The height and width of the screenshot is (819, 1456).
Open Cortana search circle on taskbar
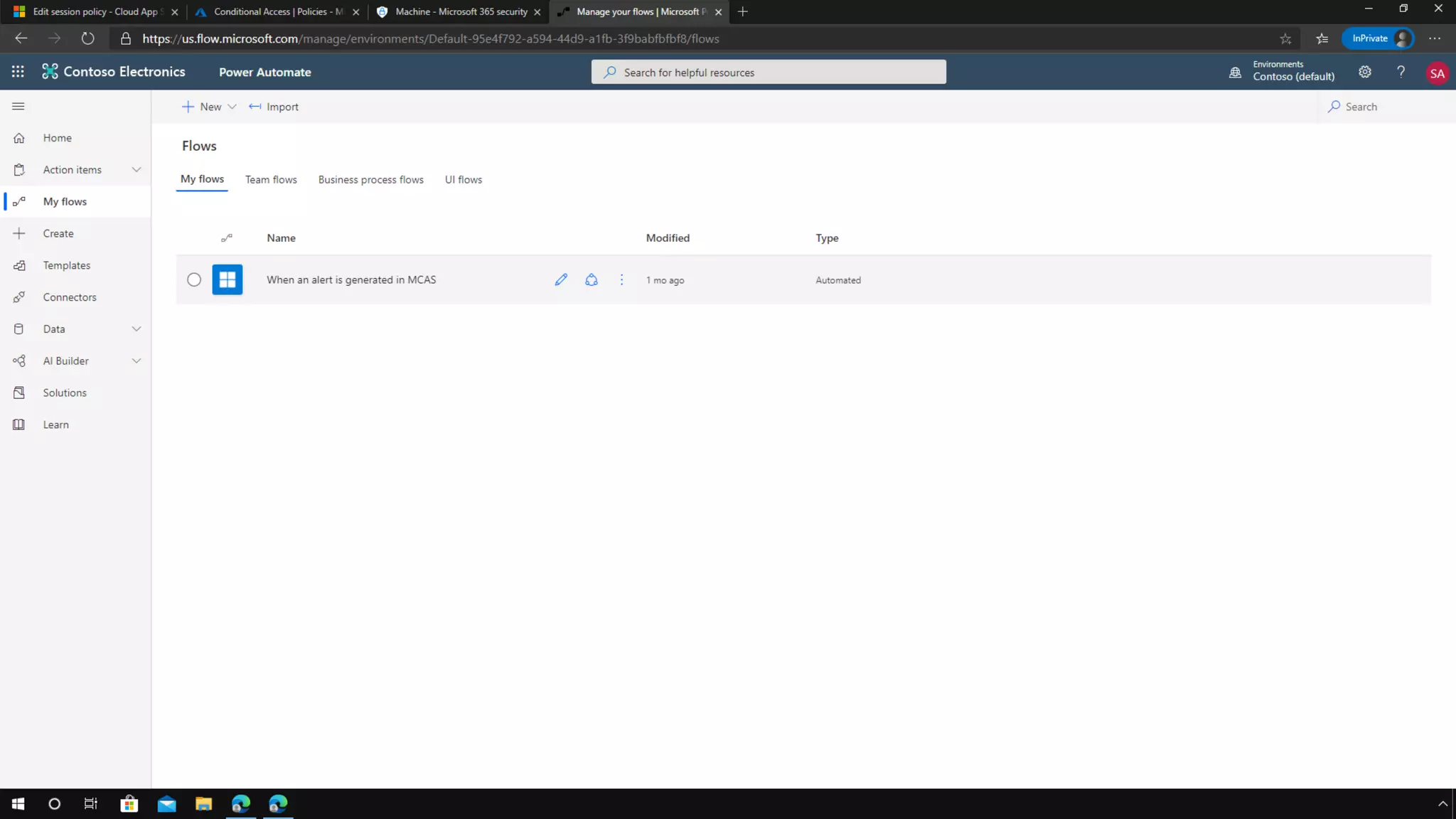[54, 804]
